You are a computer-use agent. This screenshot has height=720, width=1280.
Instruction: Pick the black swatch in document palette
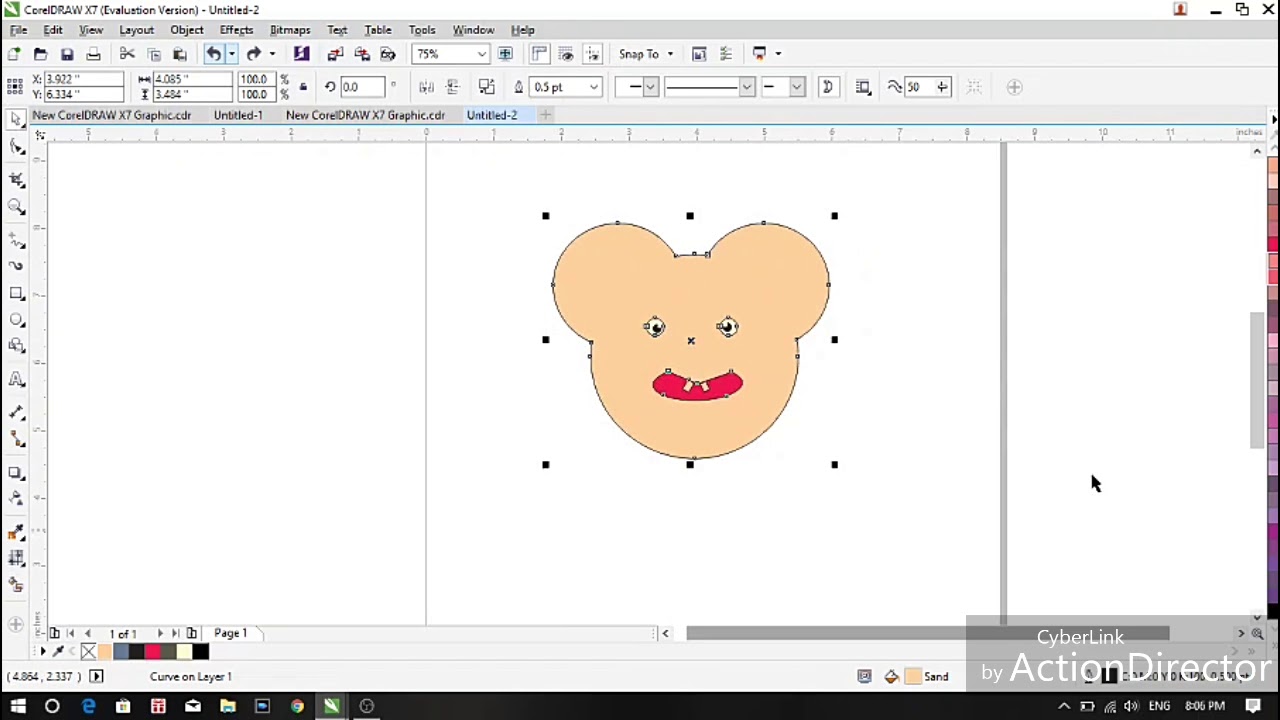coord(201,652)
